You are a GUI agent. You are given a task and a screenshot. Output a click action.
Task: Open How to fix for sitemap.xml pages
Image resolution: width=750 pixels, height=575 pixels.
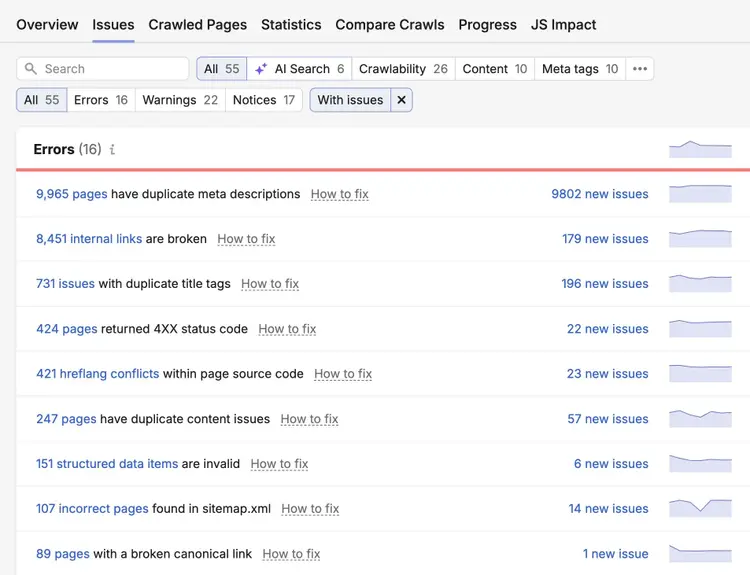[x=310, y=509]
